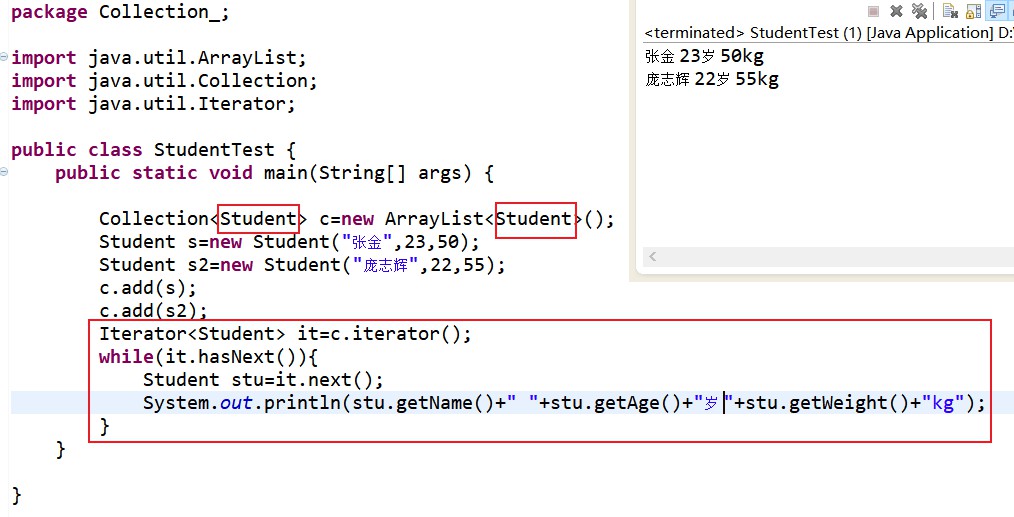Click the string literal "张金" in code
The image size is (1014, 517).
(367, 242)
